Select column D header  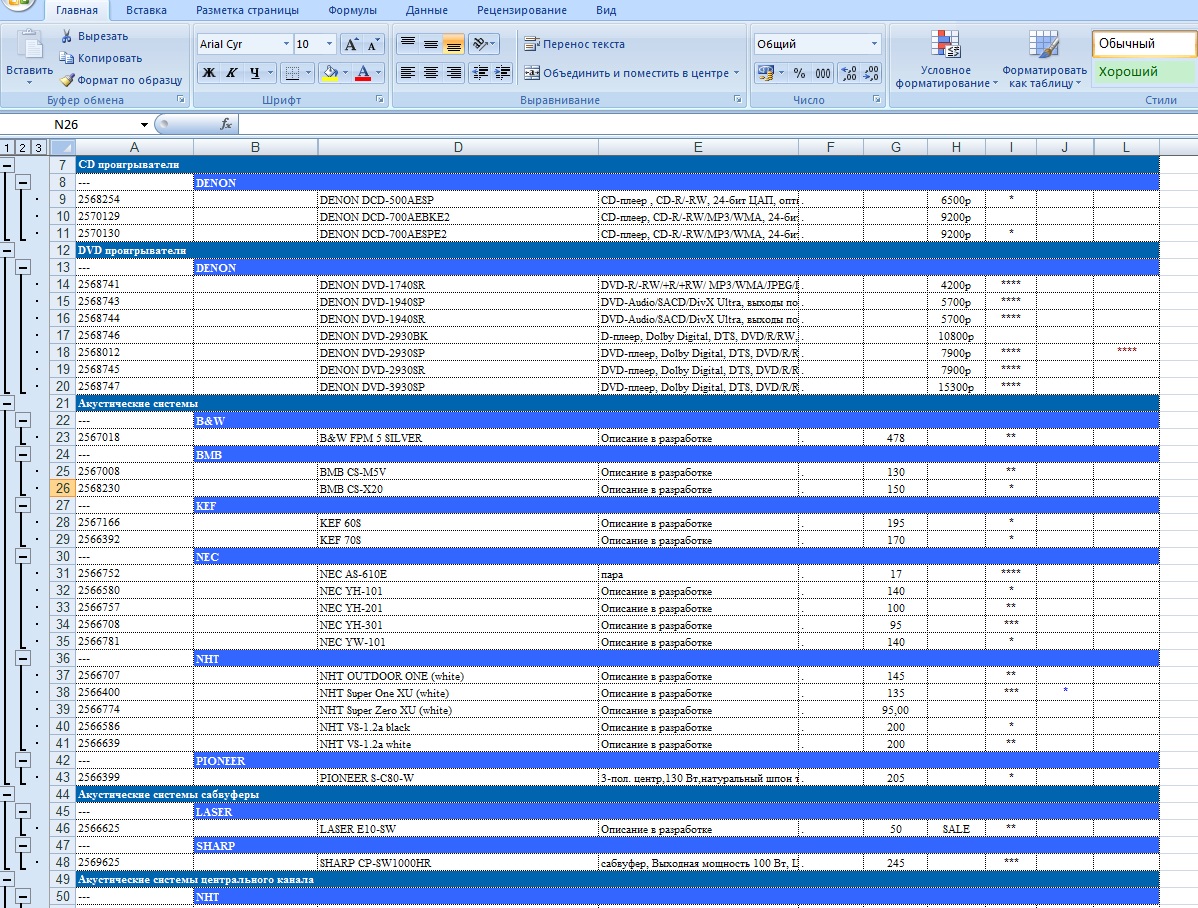pos(458,148)
